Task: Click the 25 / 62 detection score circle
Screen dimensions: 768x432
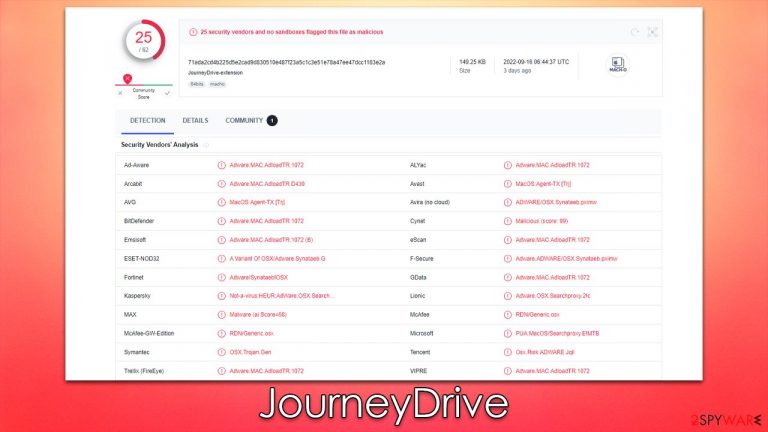Action: (144, 41)
